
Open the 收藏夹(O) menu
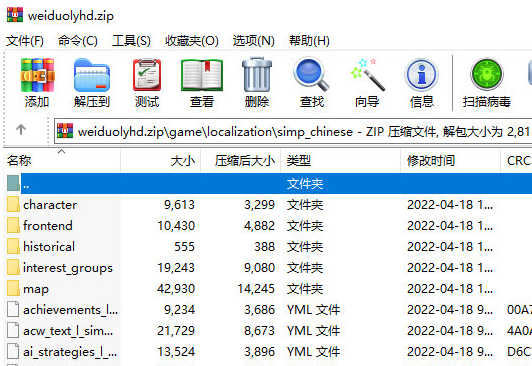point(192,41)
